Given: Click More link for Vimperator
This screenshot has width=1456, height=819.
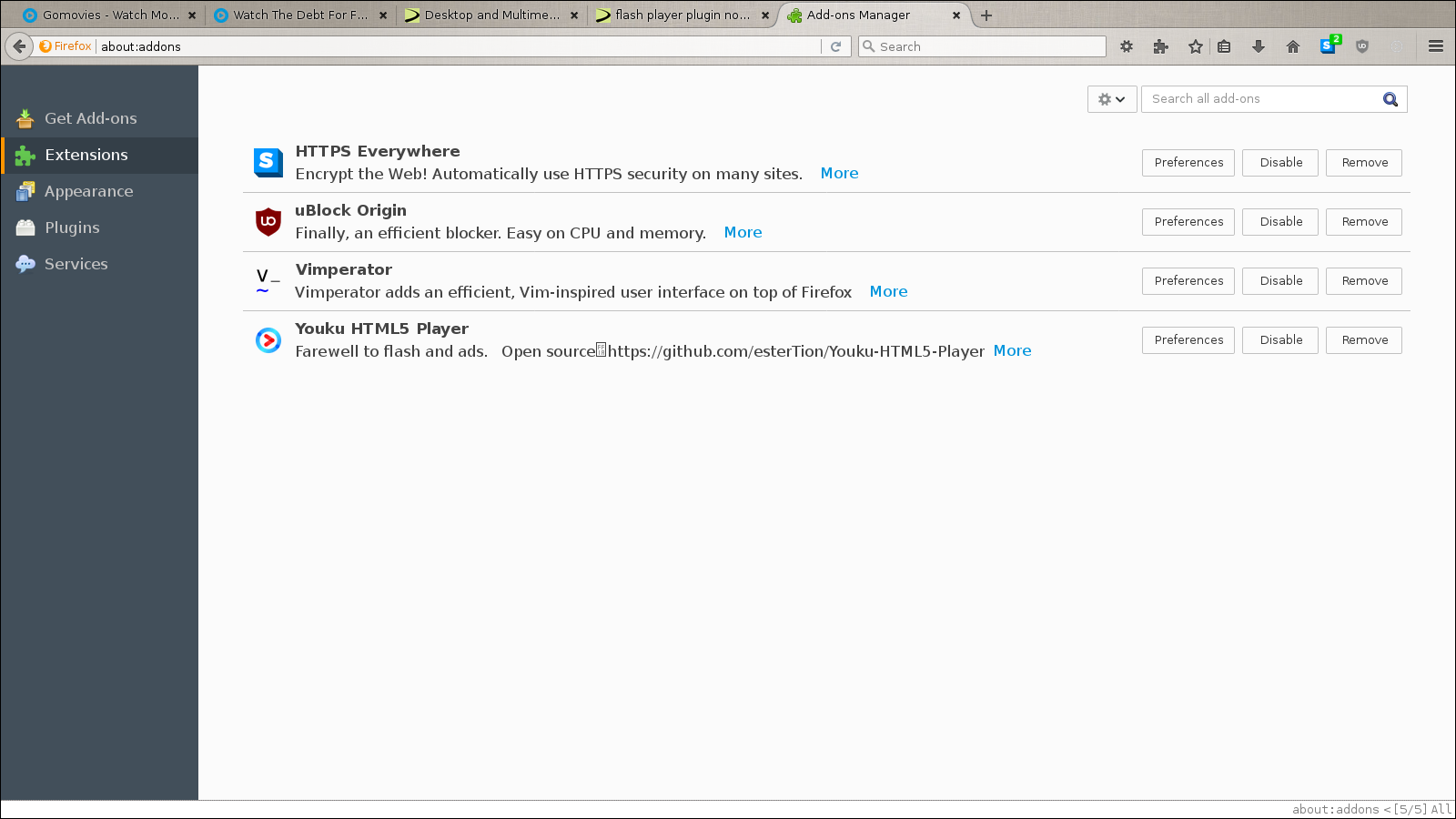Looking at the screenshot, I should click(888, 291).
